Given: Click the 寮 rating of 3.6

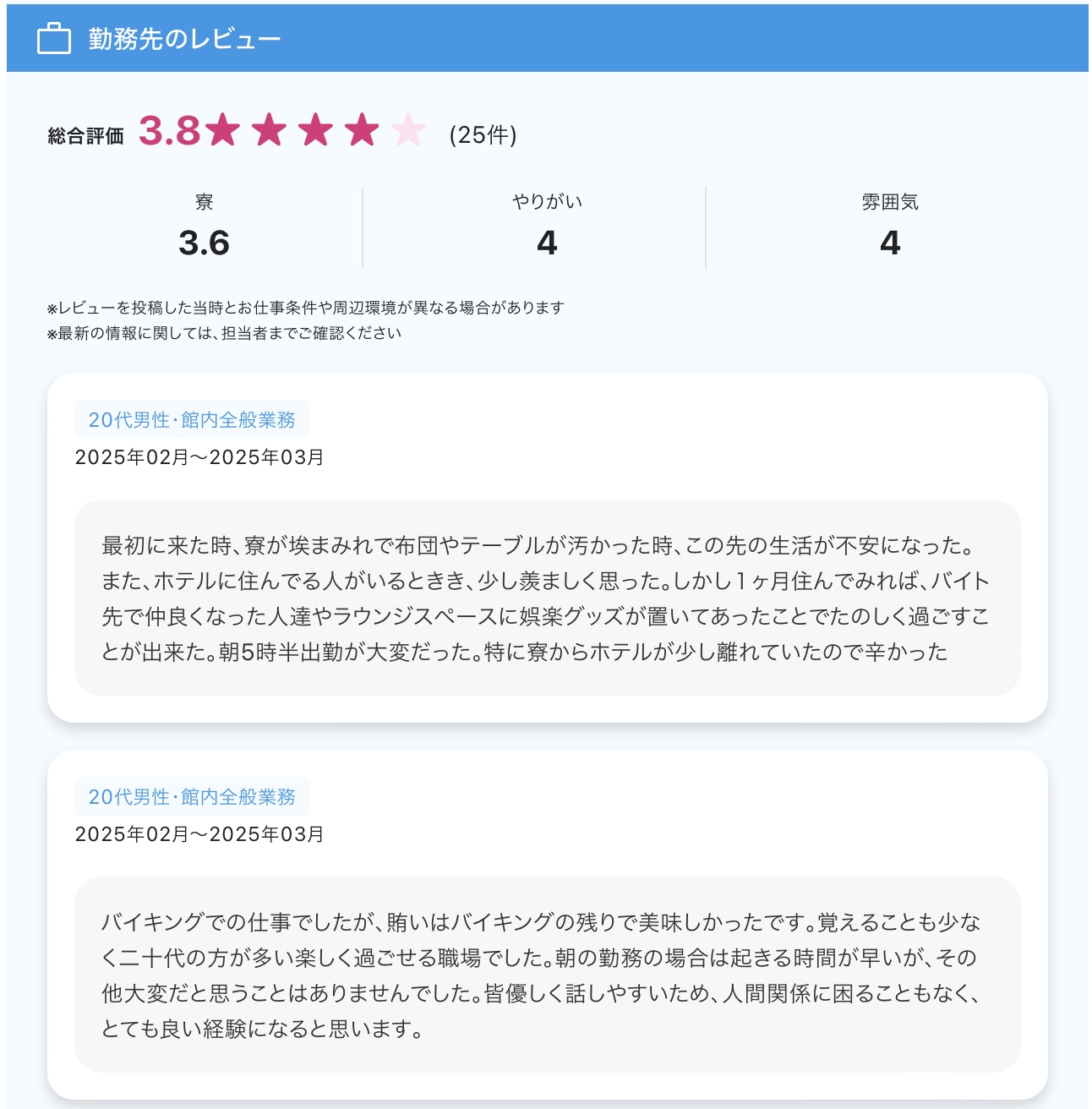Looking at the screenshot, I should pos(204,243).
